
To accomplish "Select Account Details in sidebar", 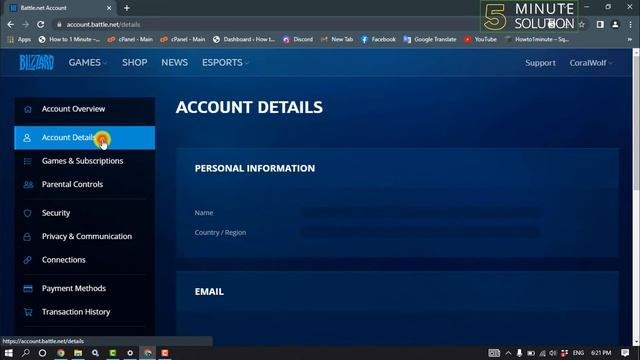I will tap(84, 138).
